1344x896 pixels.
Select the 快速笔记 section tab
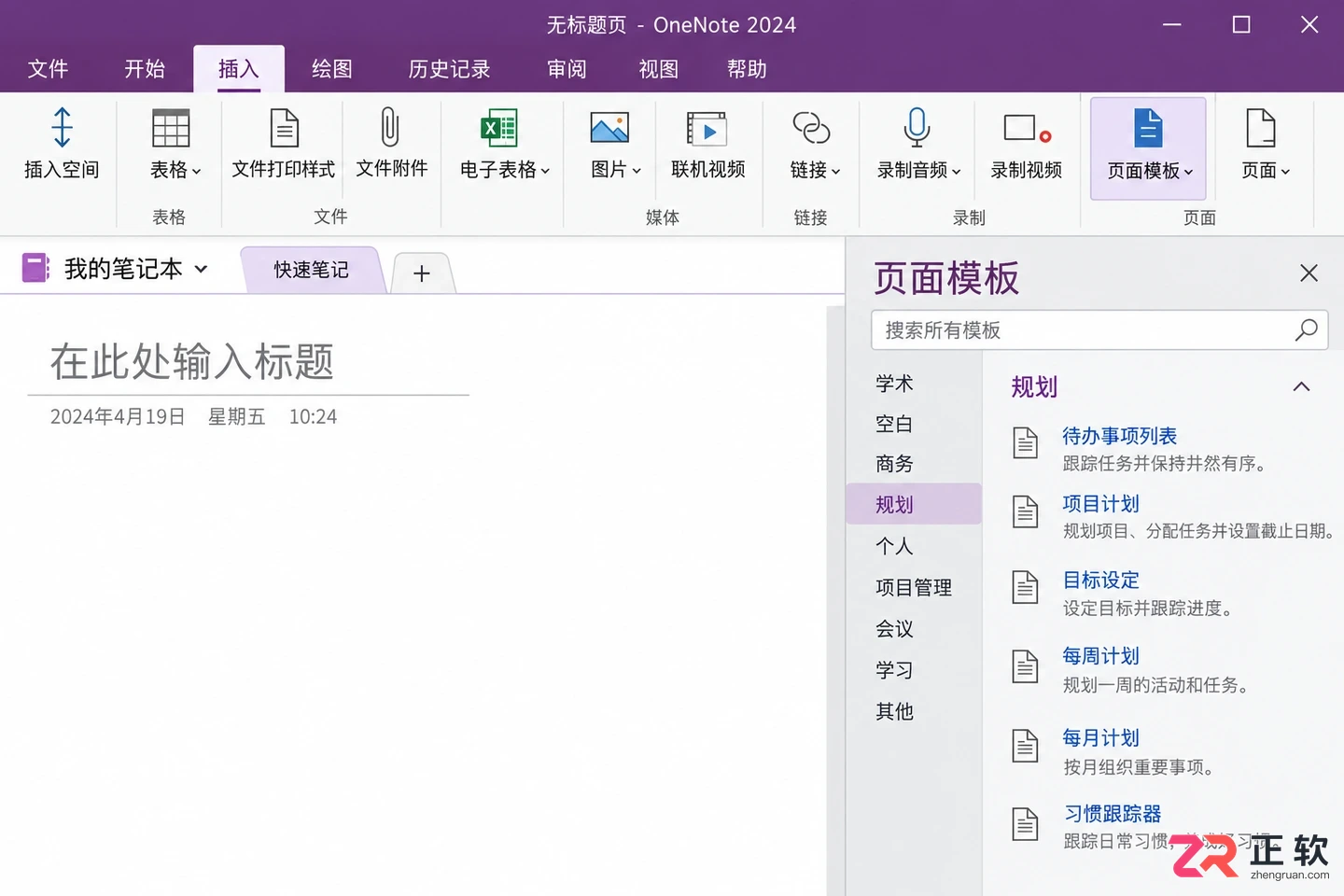tap(312, 270)
